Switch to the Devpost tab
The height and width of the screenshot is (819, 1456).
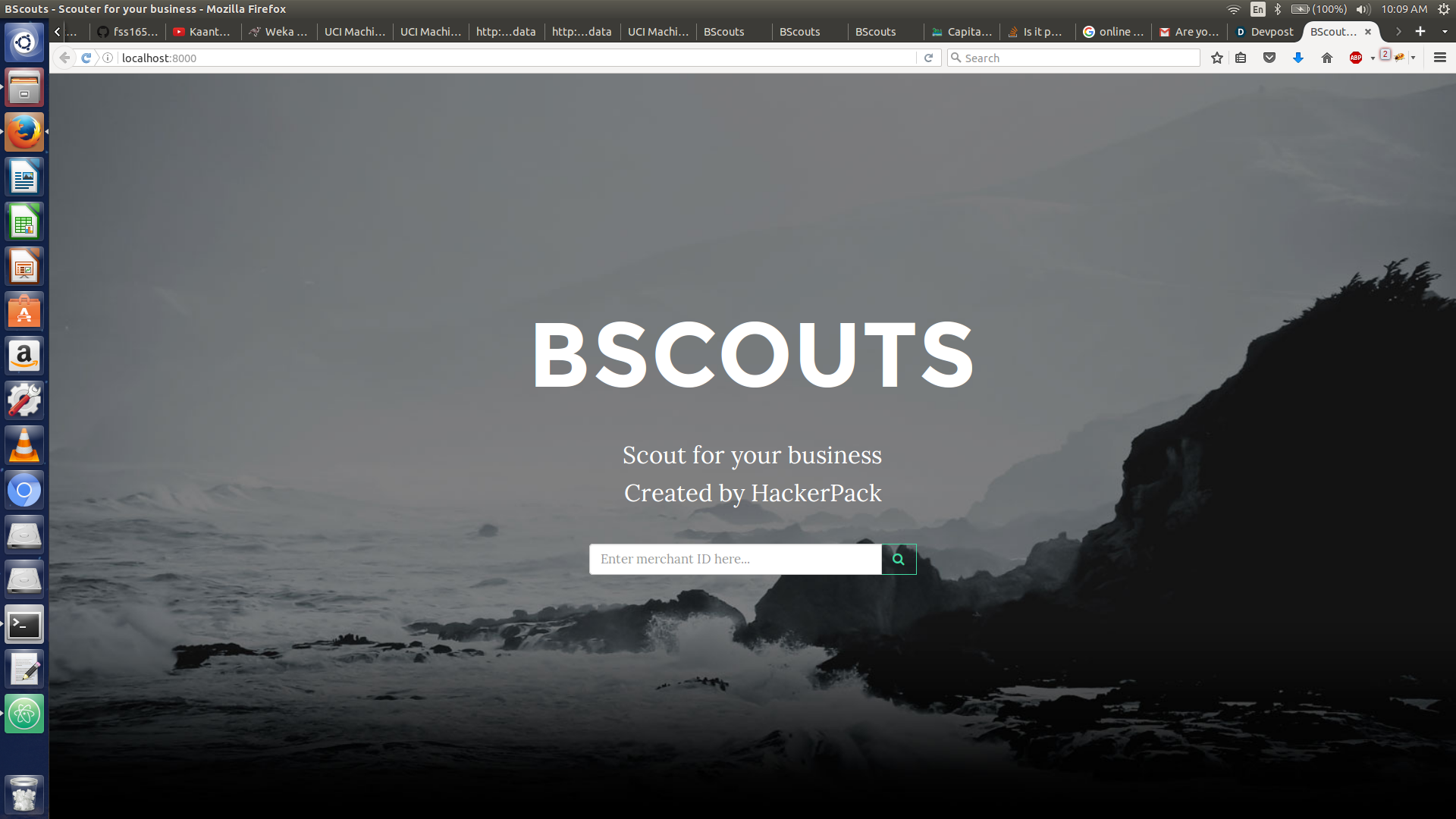pos(1265,32)
